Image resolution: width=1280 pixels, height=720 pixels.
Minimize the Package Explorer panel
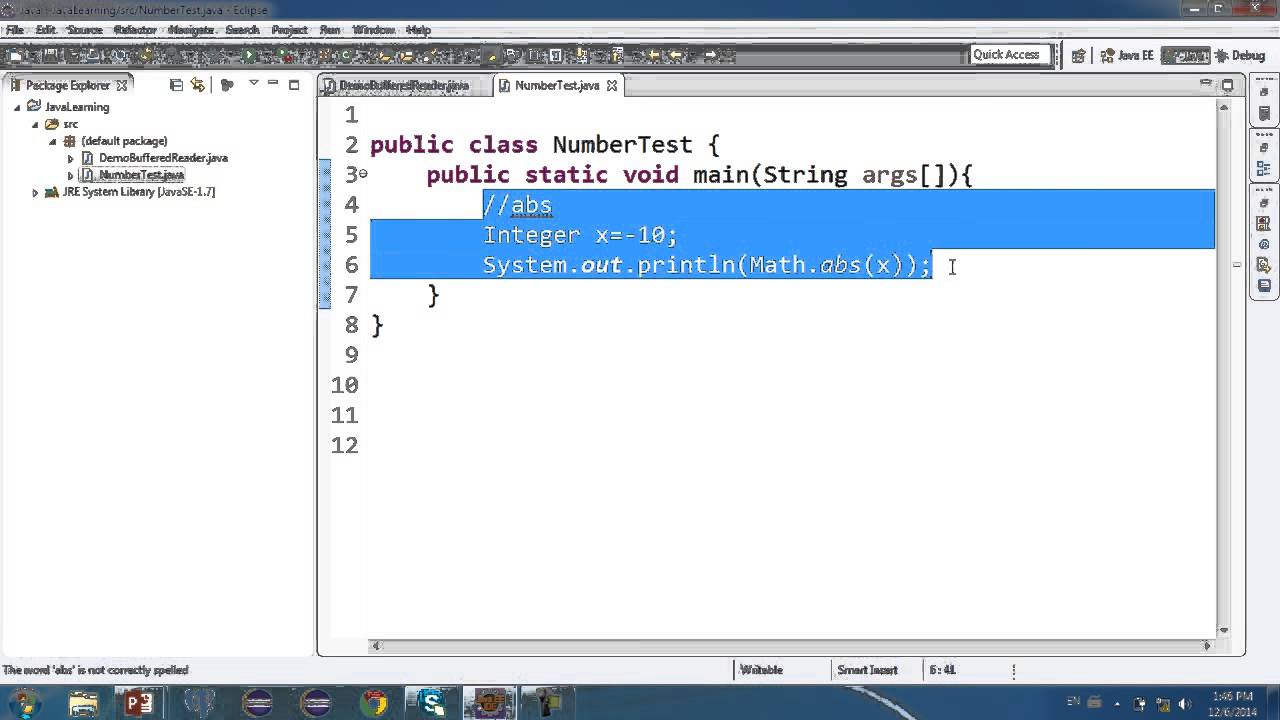[x=274, y=85]
